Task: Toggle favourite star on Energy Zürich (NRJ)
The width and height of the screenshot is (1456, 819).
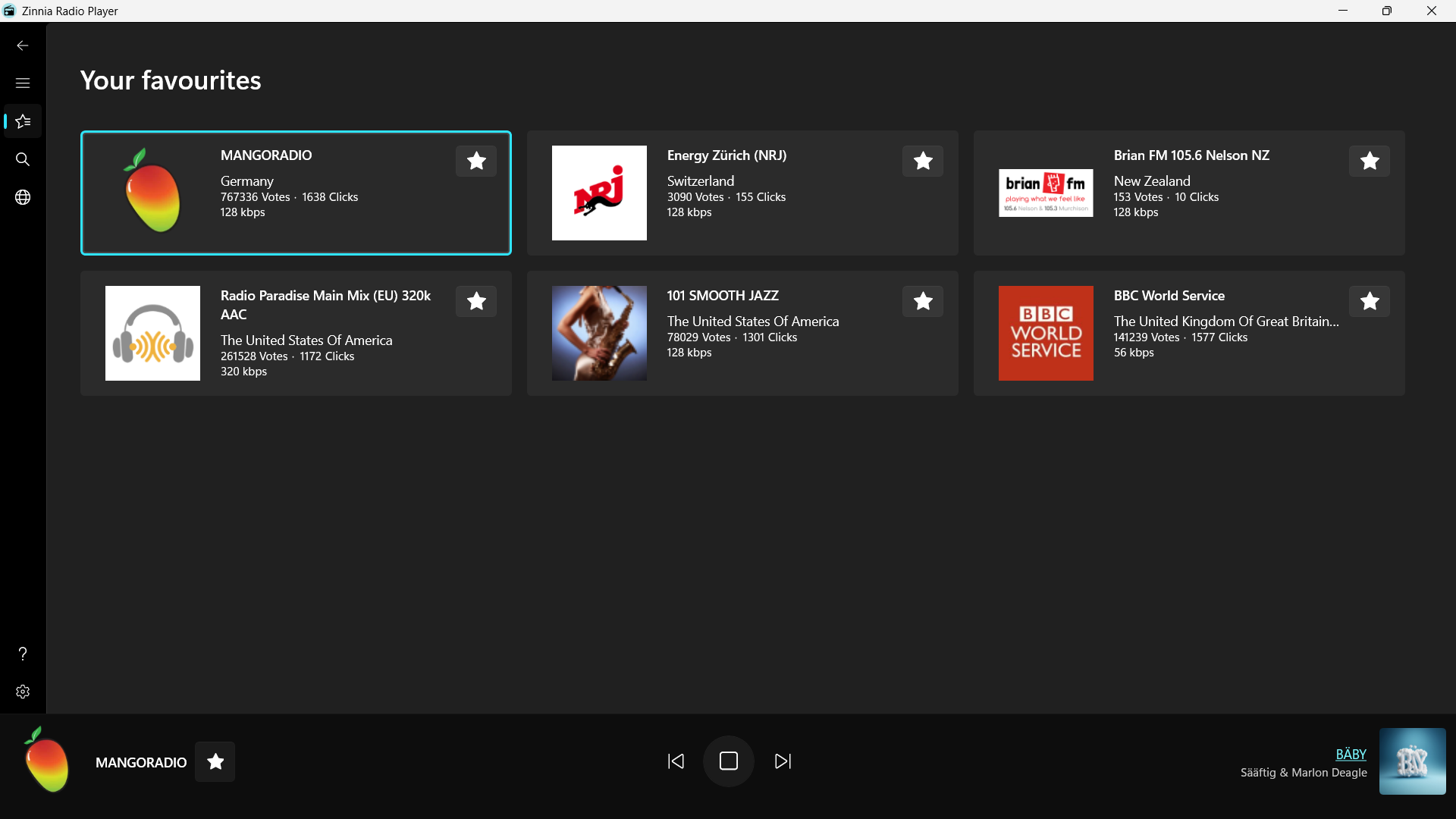Action: tap(923, 161)
